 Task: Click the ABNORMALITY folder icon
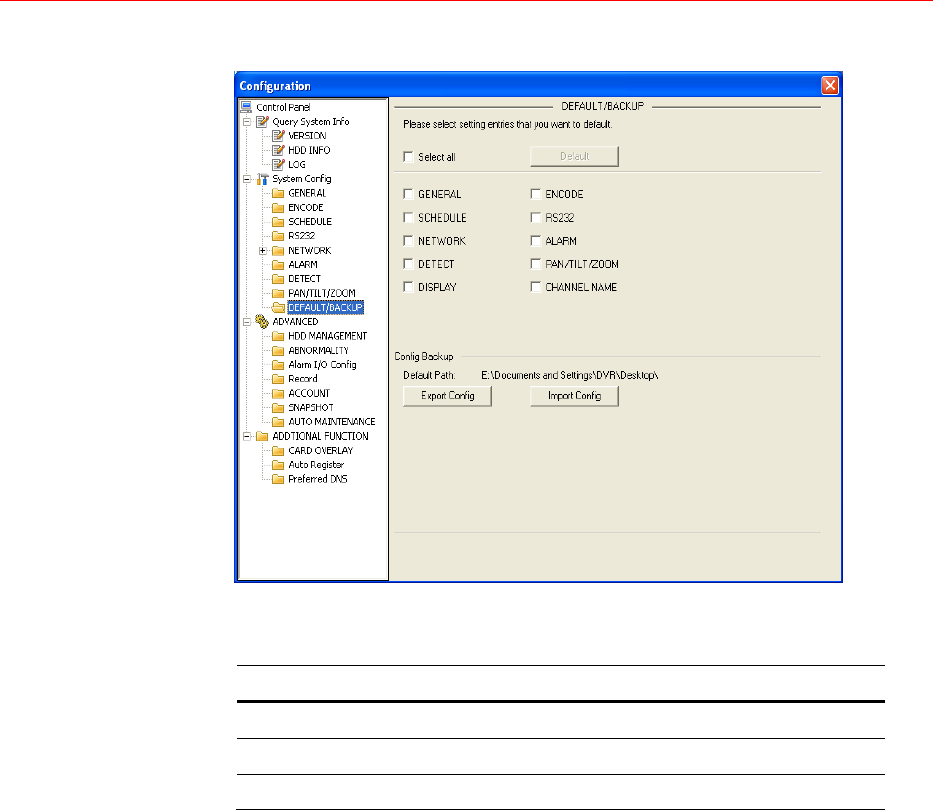coord(278,351)
